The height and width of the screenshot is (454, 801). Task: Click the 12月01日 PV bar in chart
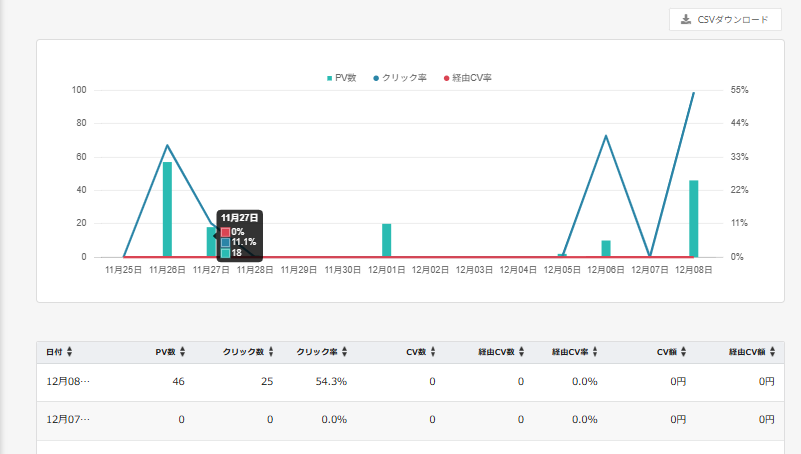(386, 240)
